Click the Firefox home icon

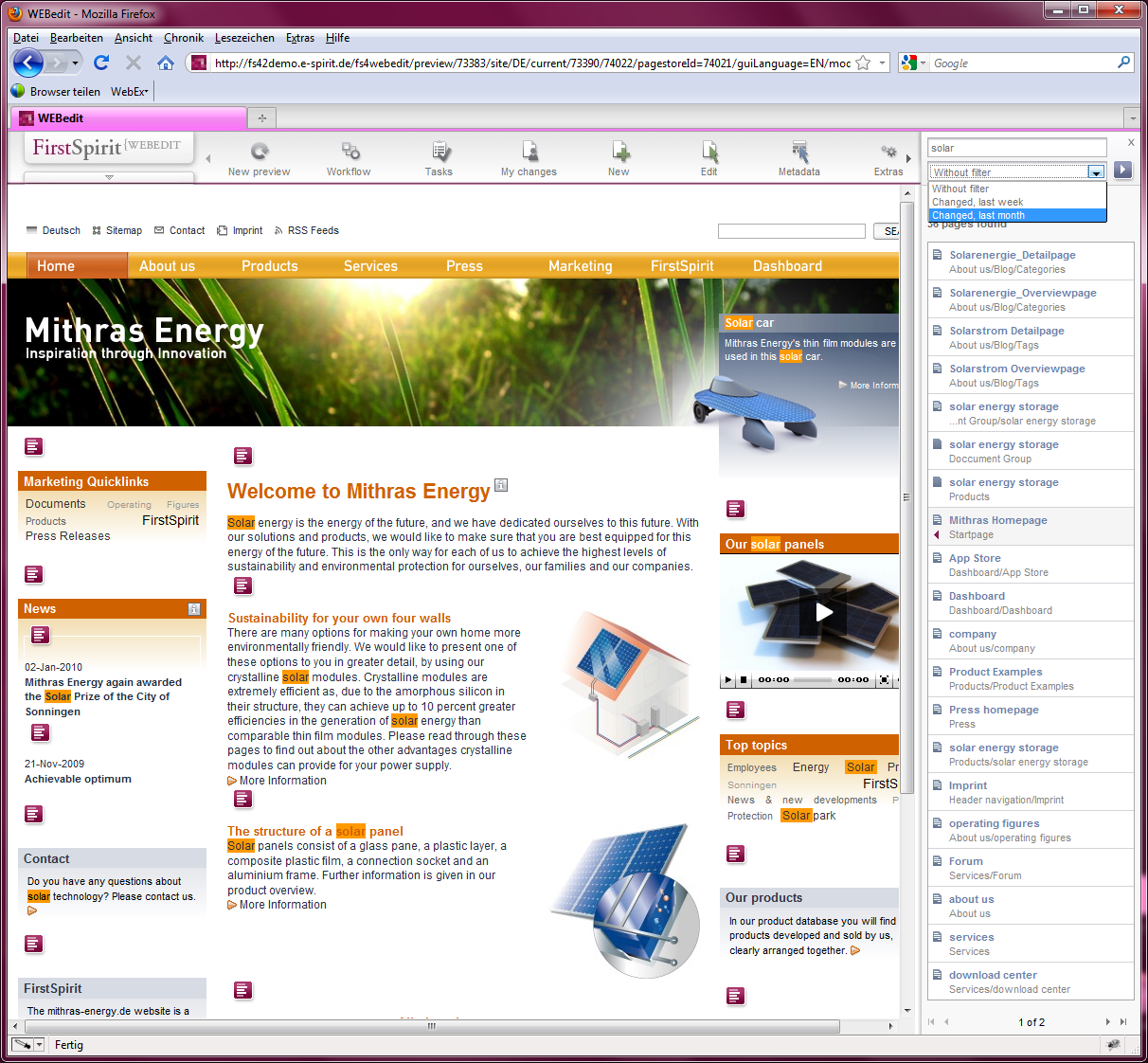166,63
